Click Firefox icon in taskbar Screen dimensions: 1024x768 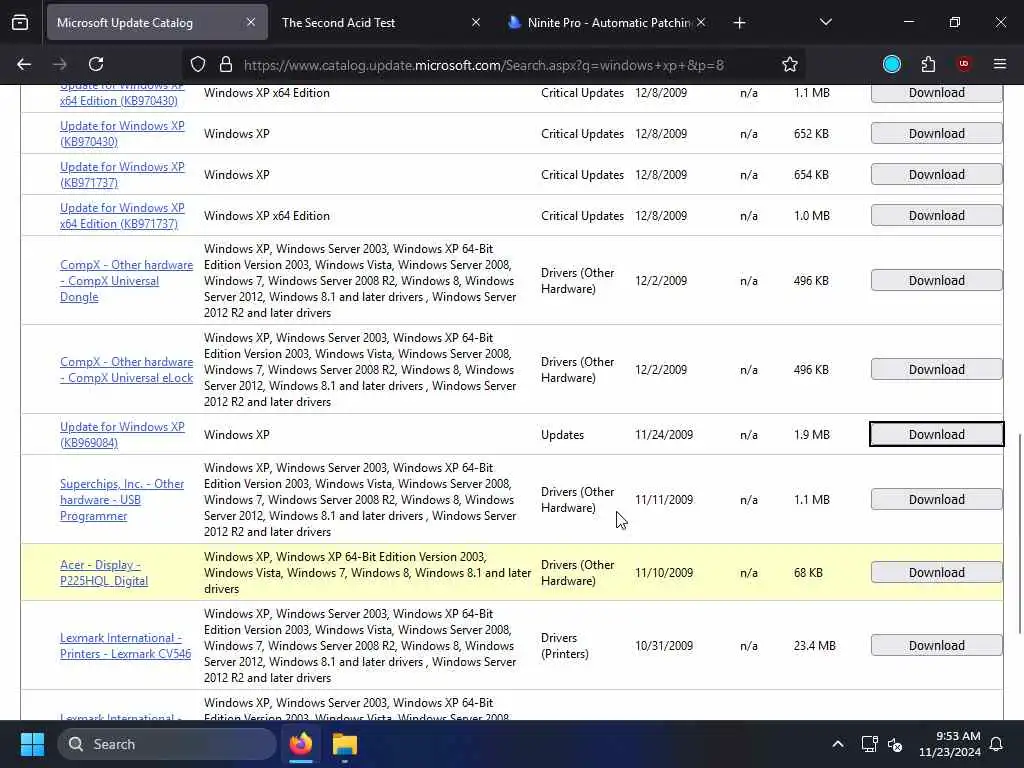click(300, 744)
